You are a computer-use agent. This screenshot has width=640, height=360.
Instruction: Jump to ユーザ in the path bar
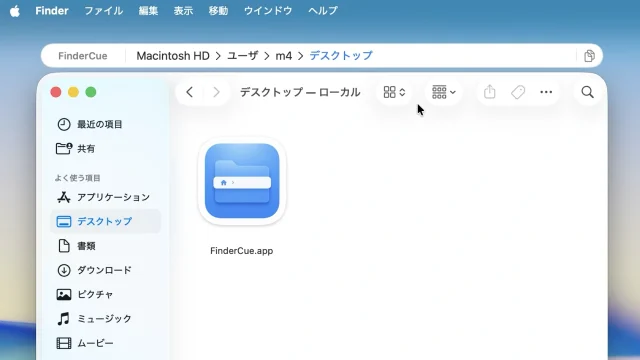242,56
